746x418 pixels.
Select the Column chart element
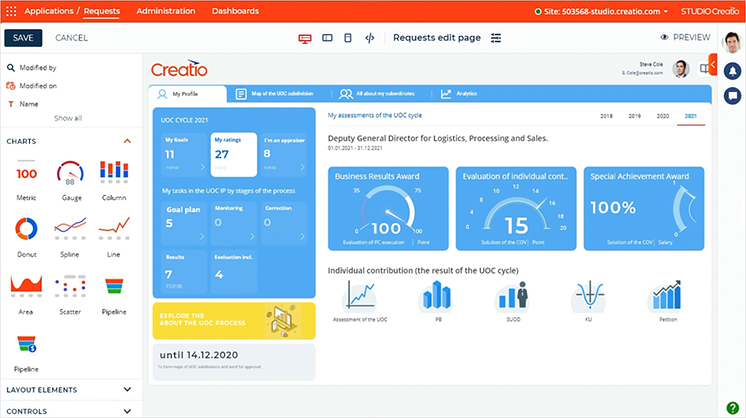(114, 180)
